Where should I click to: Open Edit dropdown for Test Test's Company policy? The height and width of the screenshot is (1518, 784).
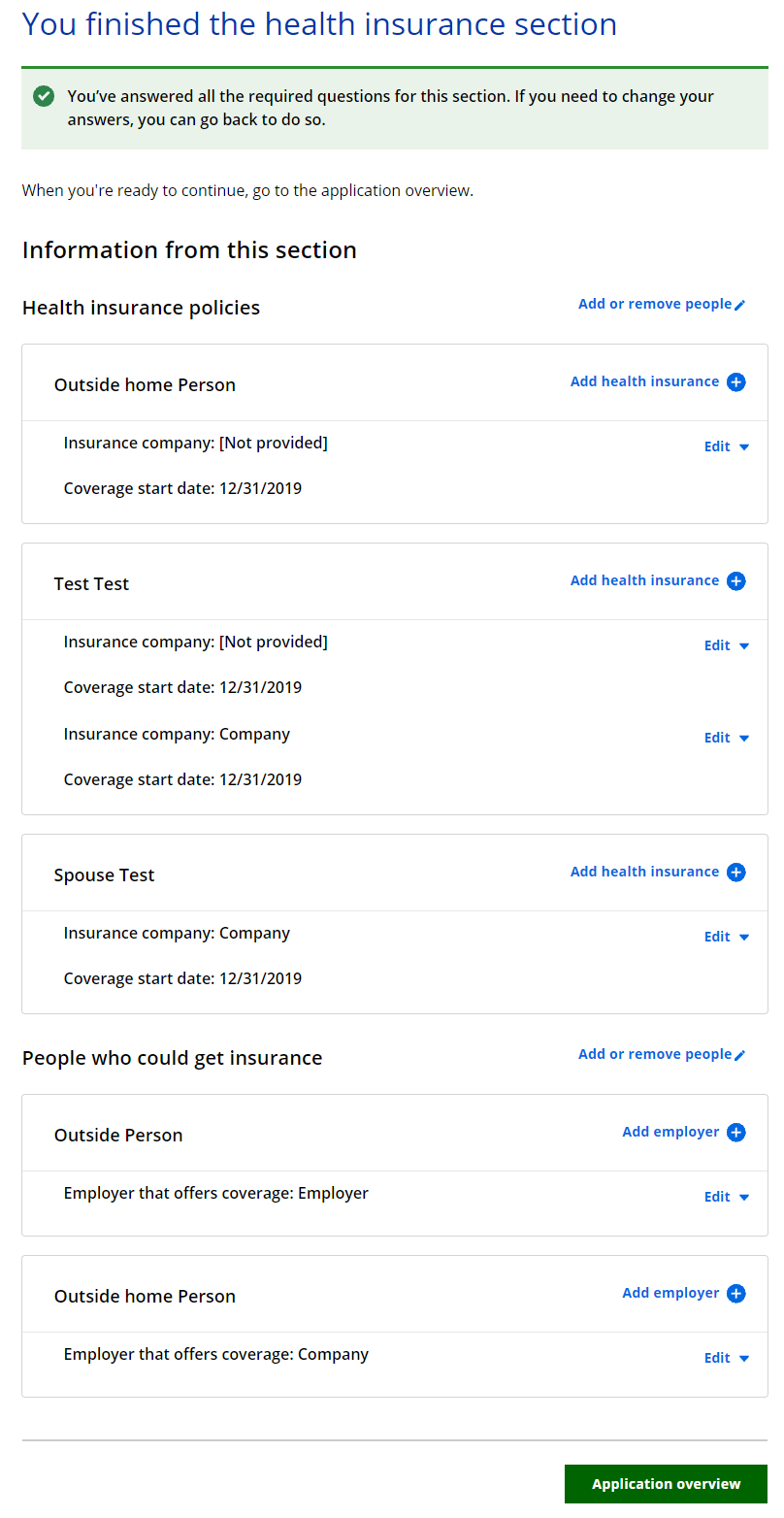click(727, 739)
